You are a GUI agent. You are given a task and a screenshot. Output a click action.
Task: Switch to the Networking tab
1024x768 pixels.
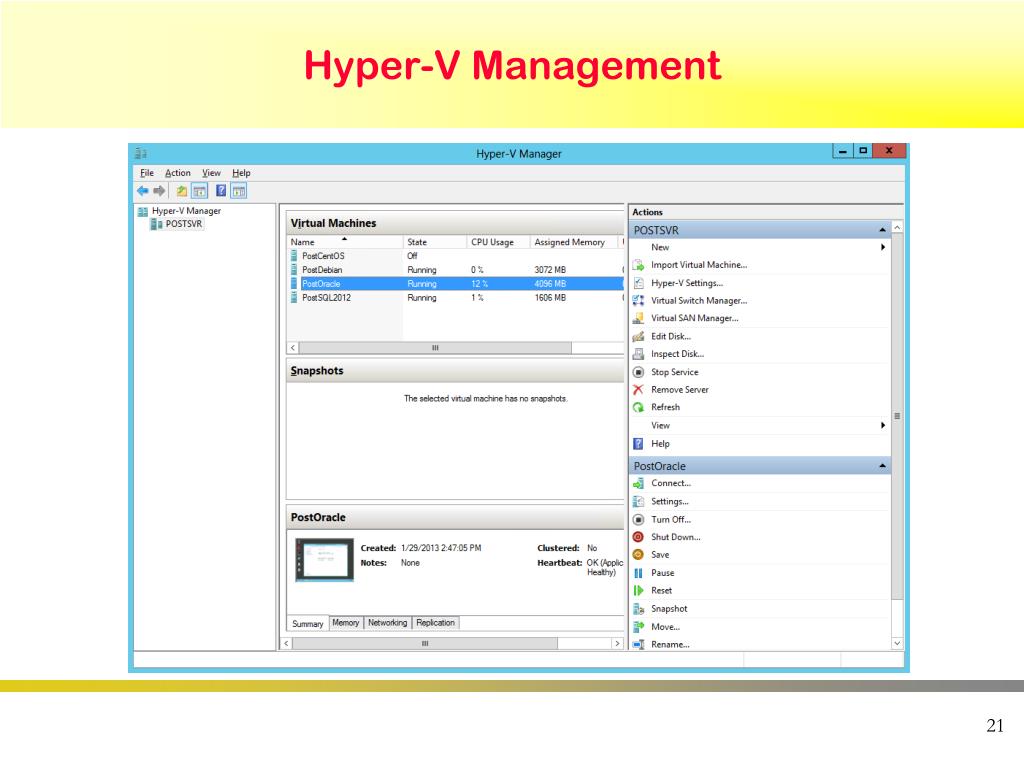387,623
